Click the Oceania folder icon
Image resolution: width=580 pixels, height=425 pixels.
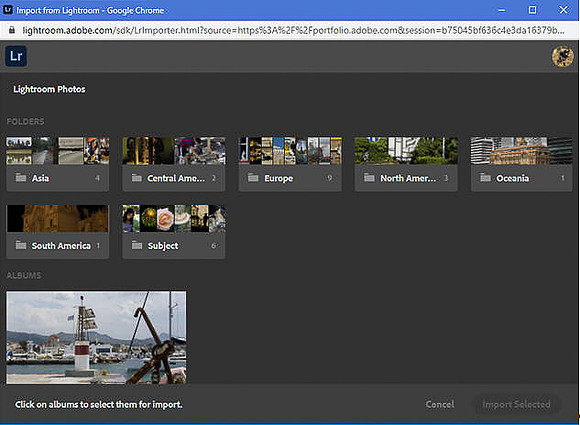tap(485, 178)
